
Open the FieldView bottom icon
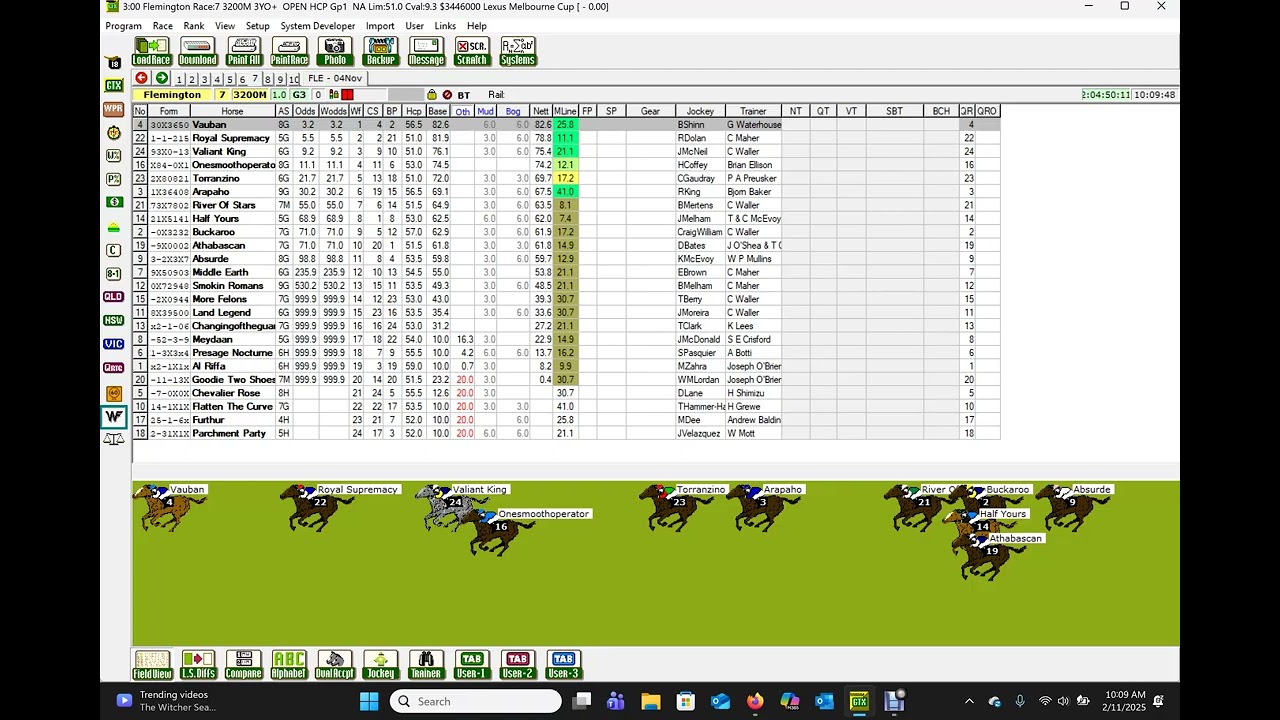152,665
